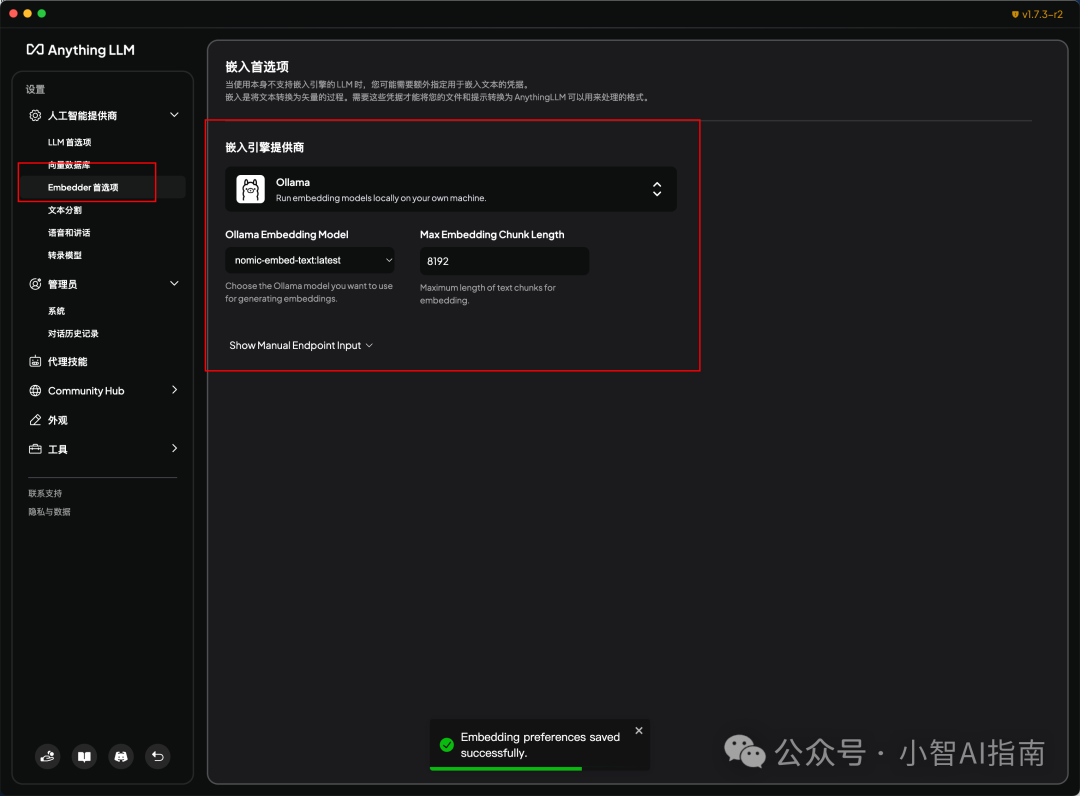Collapse the 管理员 section chevron
Image resolution: width=1080 pixels, height=796 pixels.
pos(174,284)
